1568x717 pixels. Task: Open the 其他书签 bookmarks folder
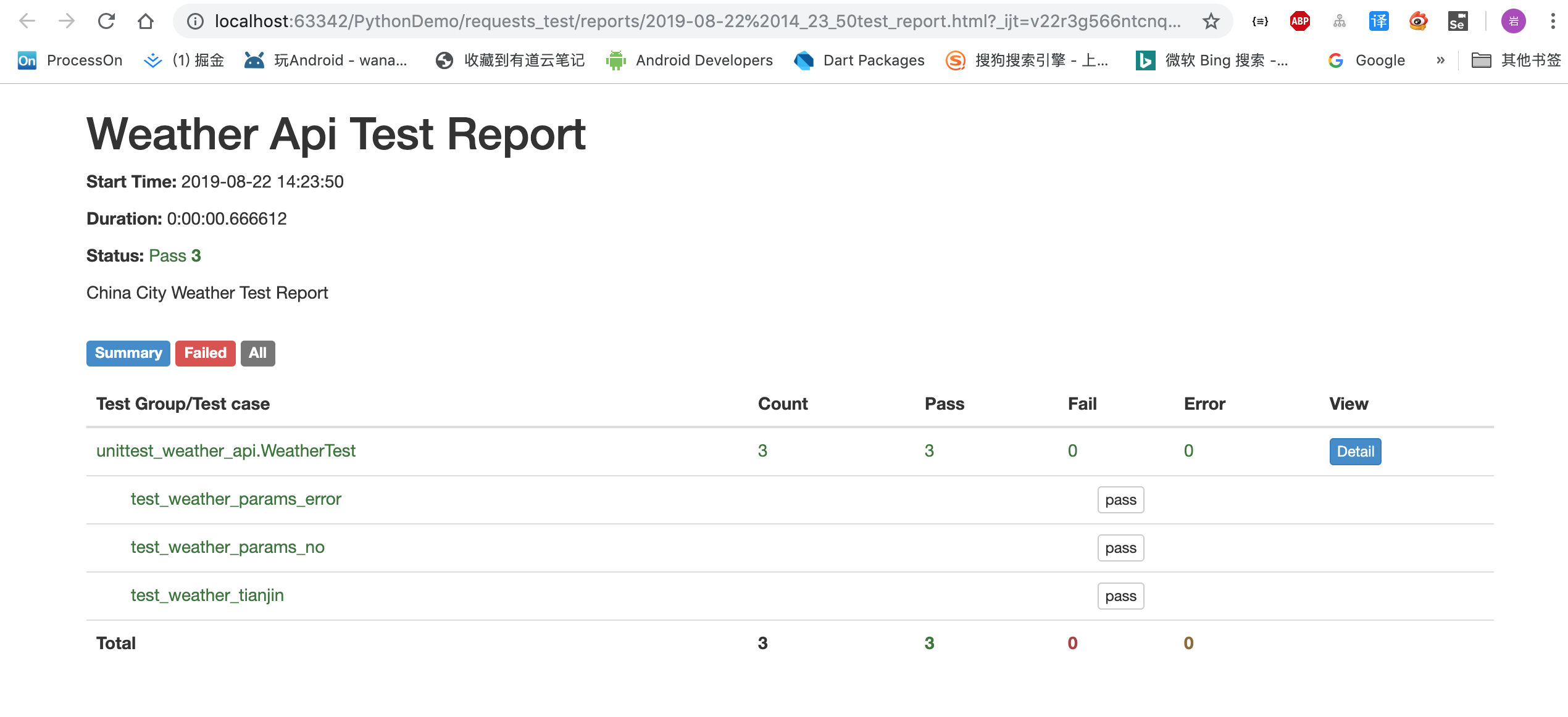pos(1516,60)
